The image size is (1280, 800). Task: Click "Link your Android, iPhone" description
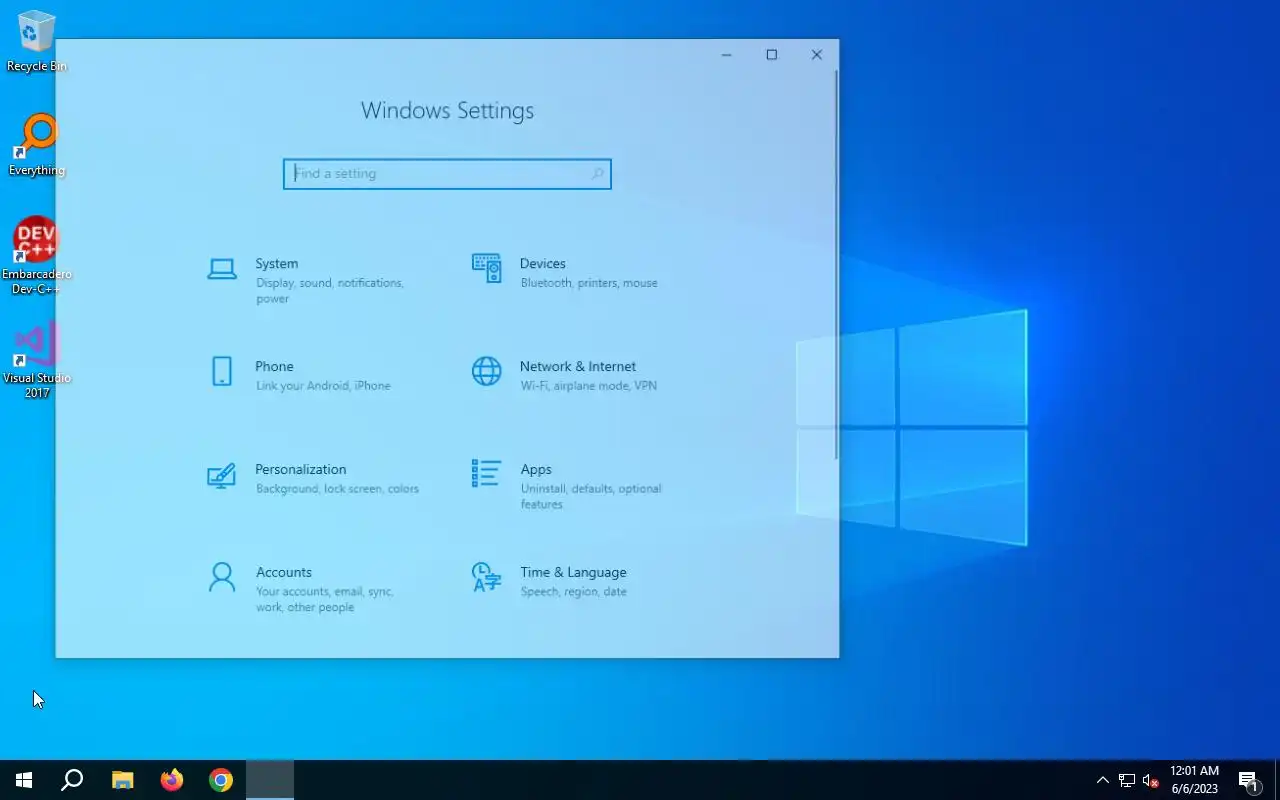(323, 386)
